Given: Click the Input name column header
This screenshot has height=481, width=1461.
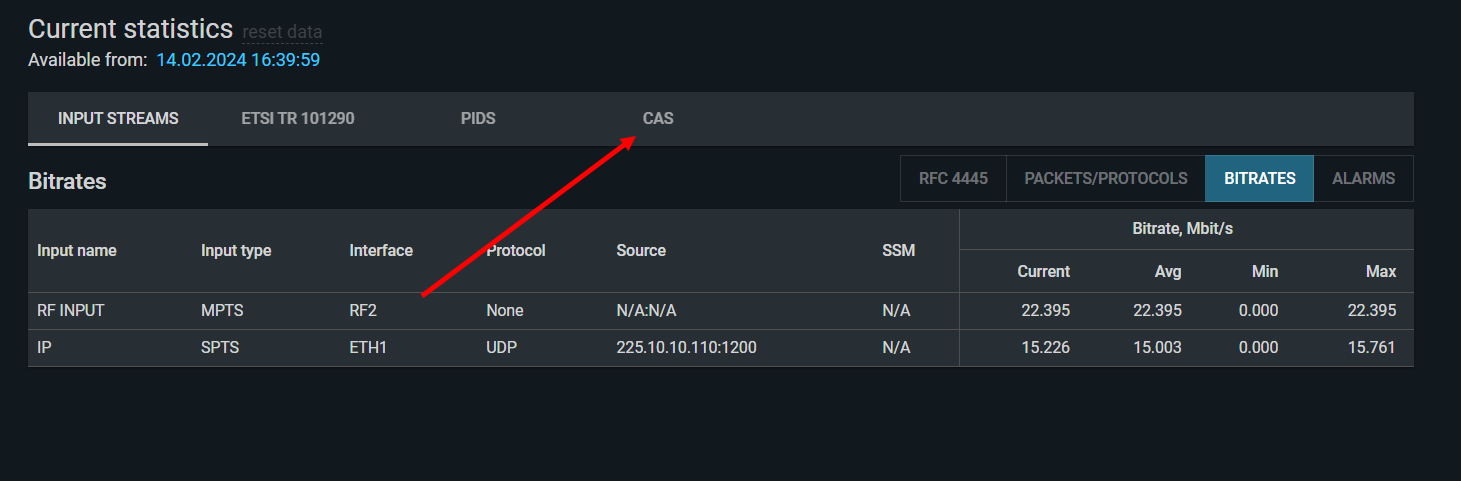Looking at the screenshot, I should (77, 251).
